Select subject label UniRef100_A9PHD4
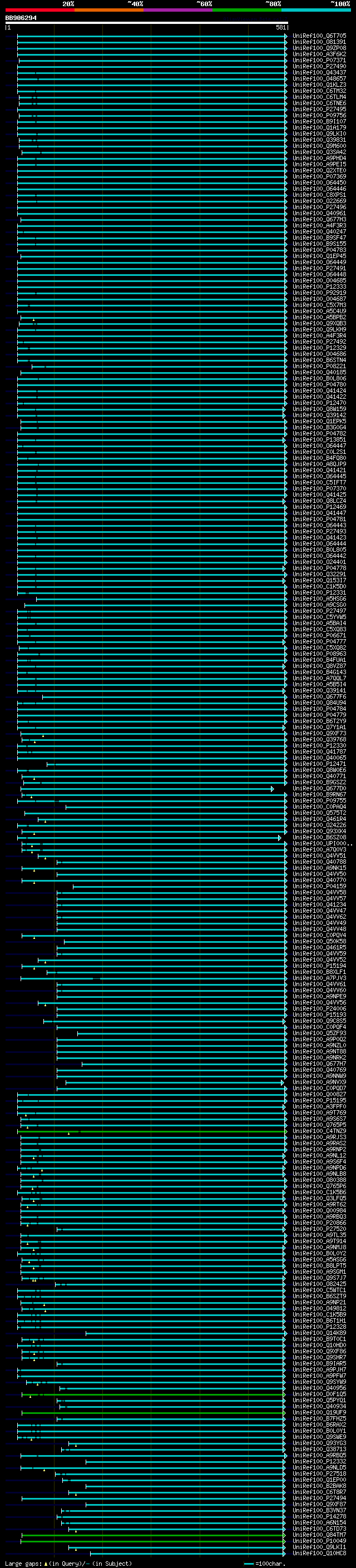The width and height of the screenshot is (356, 1568). [319, 159]
